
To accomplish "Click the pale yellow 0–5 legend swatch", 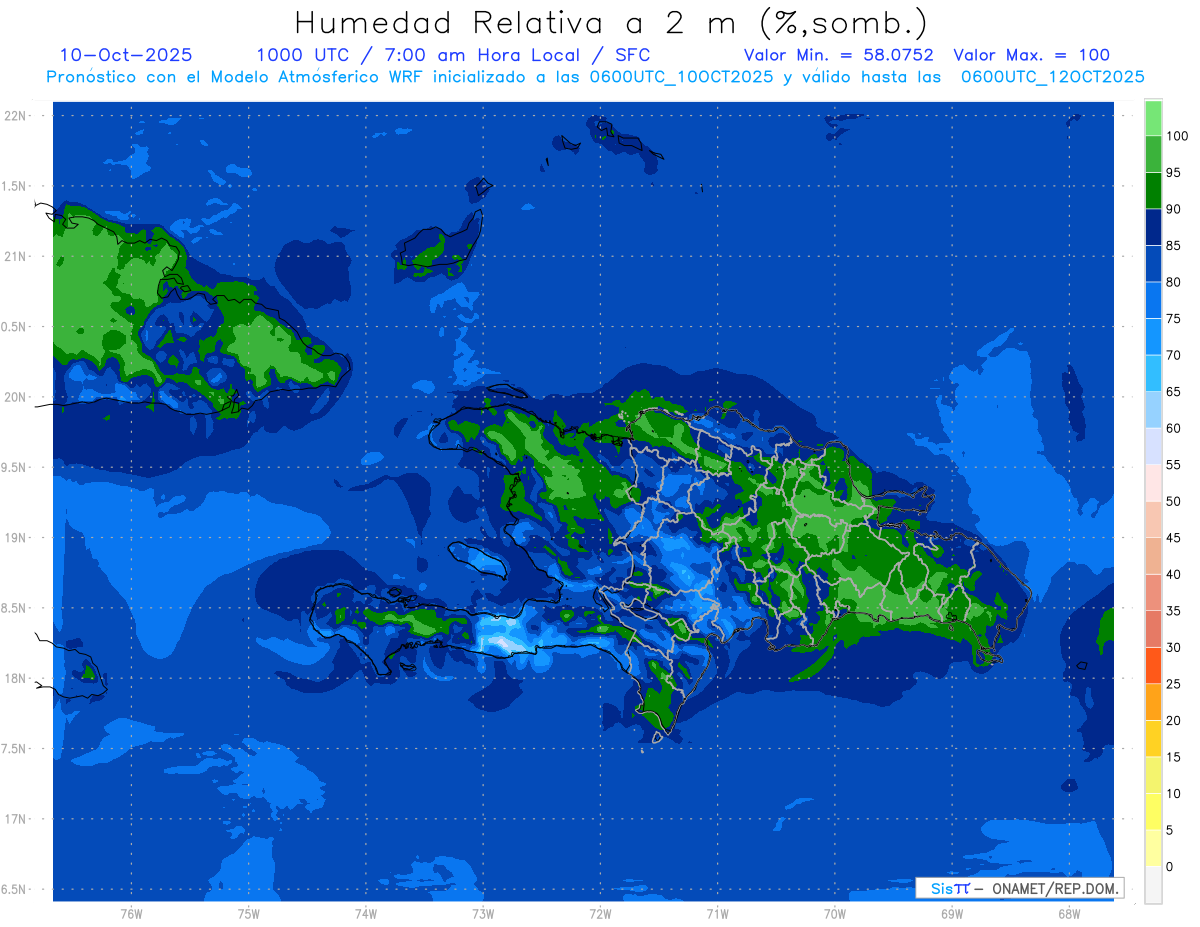I will tap(1153, 848).
